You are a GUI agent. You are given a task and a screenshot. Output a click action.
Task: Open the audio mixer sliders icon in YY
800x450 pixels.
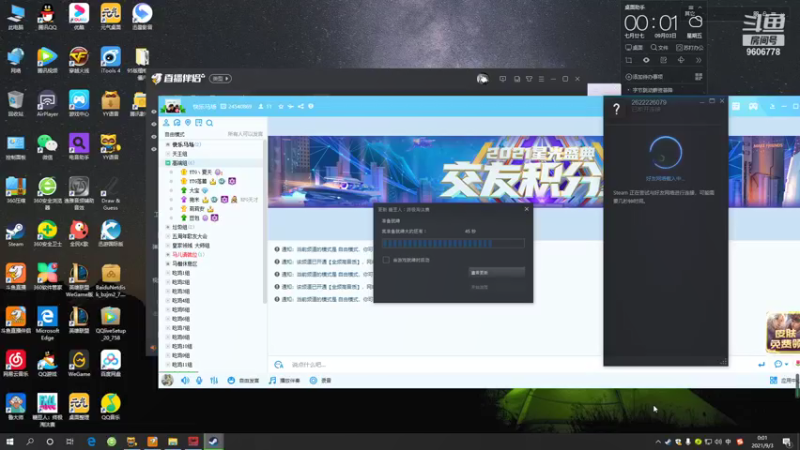point(214,381)
